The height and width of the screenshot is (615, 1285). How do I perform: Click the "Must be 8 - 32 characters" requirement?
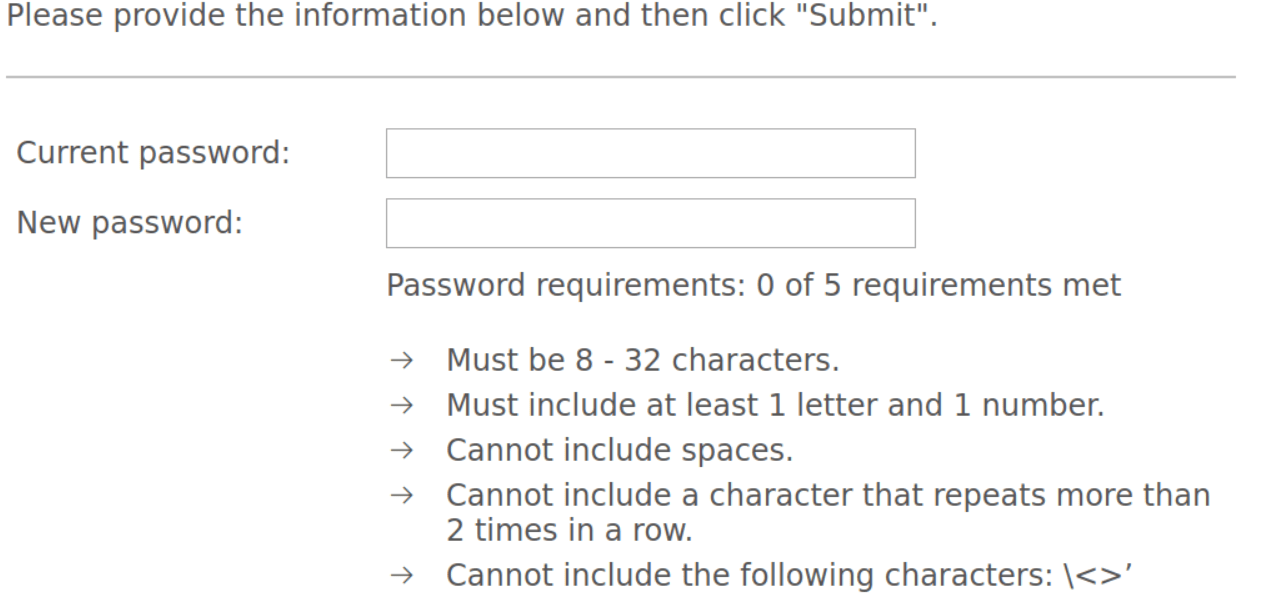(x=642, y=359)
